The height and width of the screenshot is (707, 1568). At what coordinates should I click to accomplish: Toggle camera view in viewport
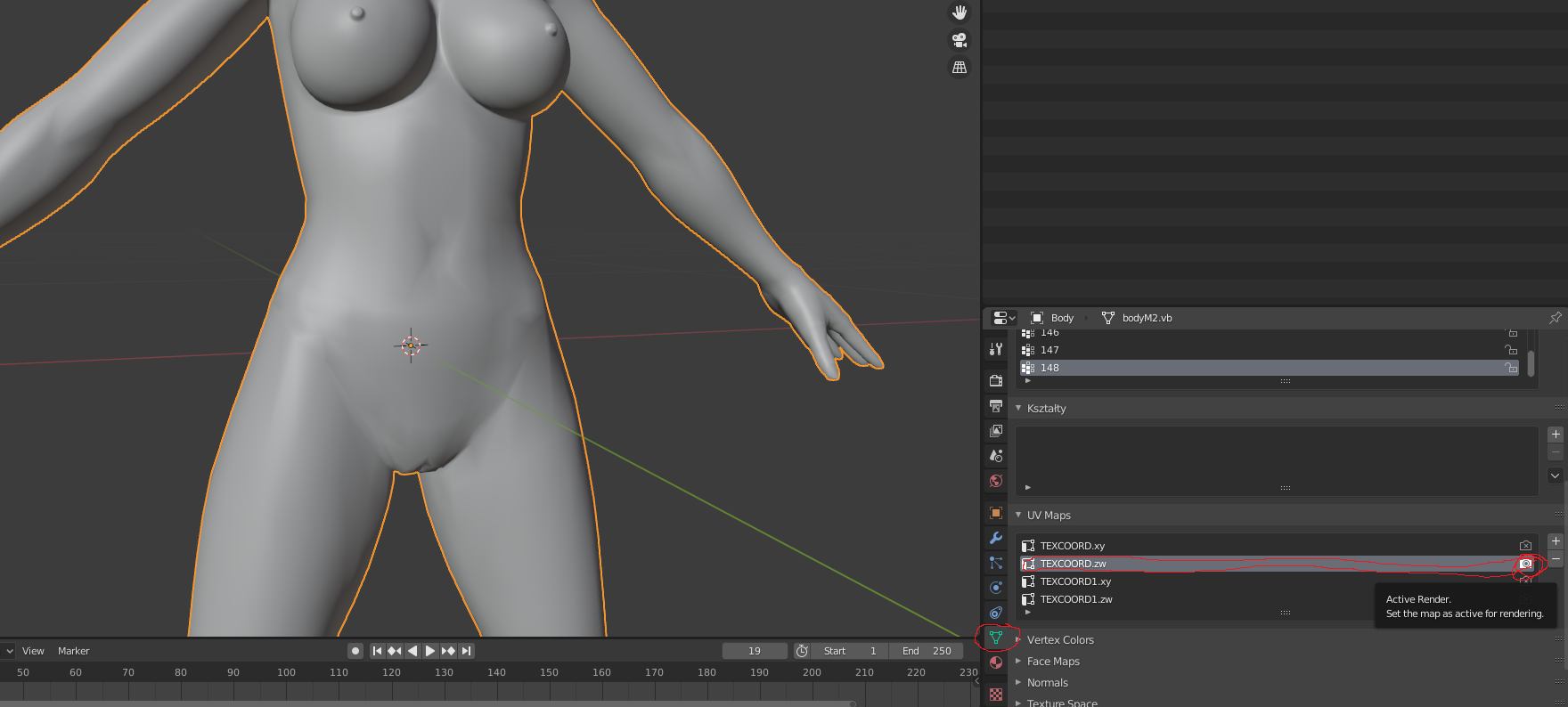pyautogui.click(x=960, y=40)
